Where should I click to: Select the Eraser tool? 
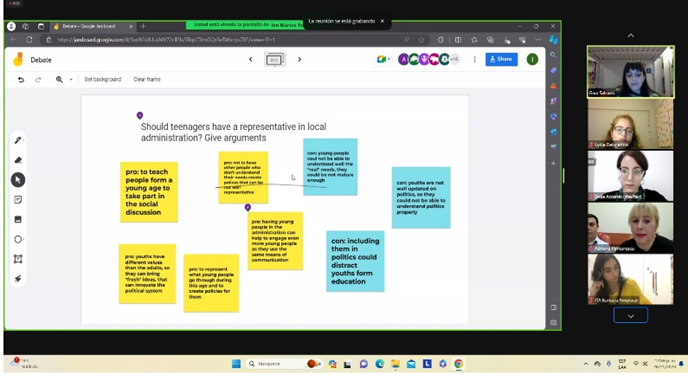(18, 160)
